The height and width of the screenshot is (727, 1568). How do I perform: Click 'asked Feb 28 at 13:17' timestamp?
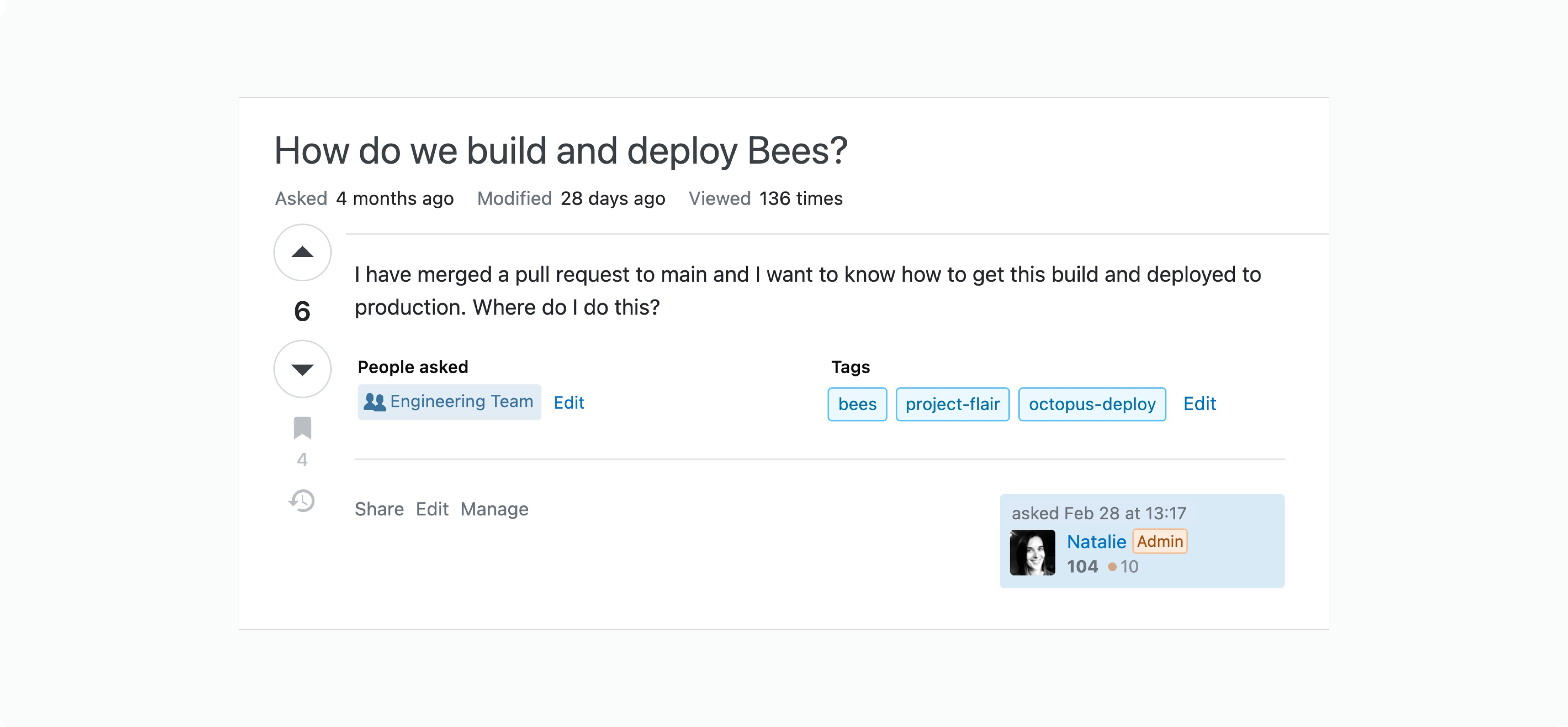click(1099, 513)
